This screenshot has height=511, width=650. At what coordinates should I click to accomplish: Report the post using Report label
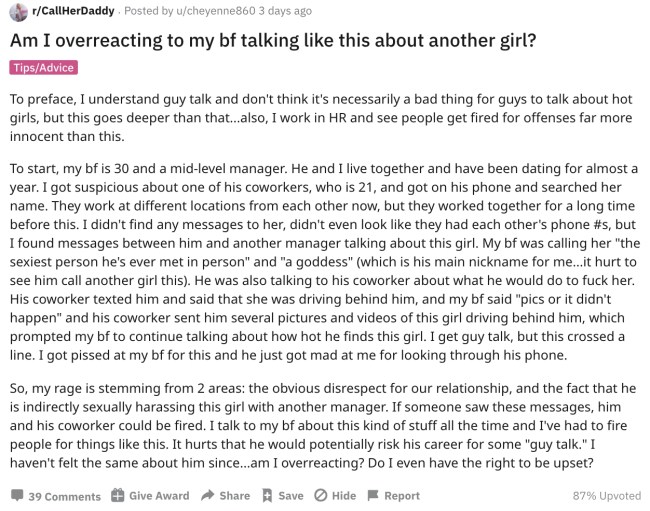click(402, 496)
